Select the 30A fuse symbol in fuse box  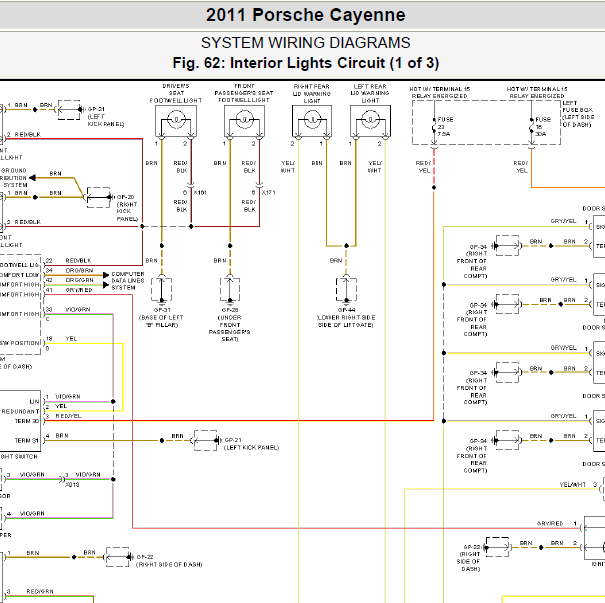click(x=532, y=127)
